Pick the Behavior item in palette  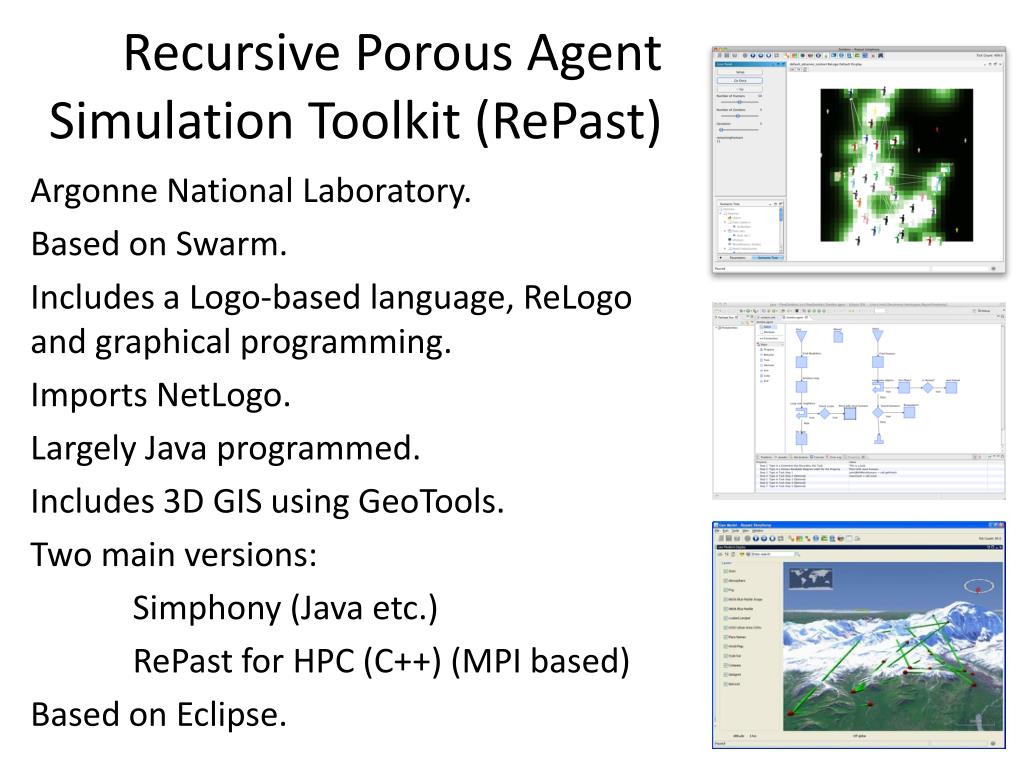767,355
